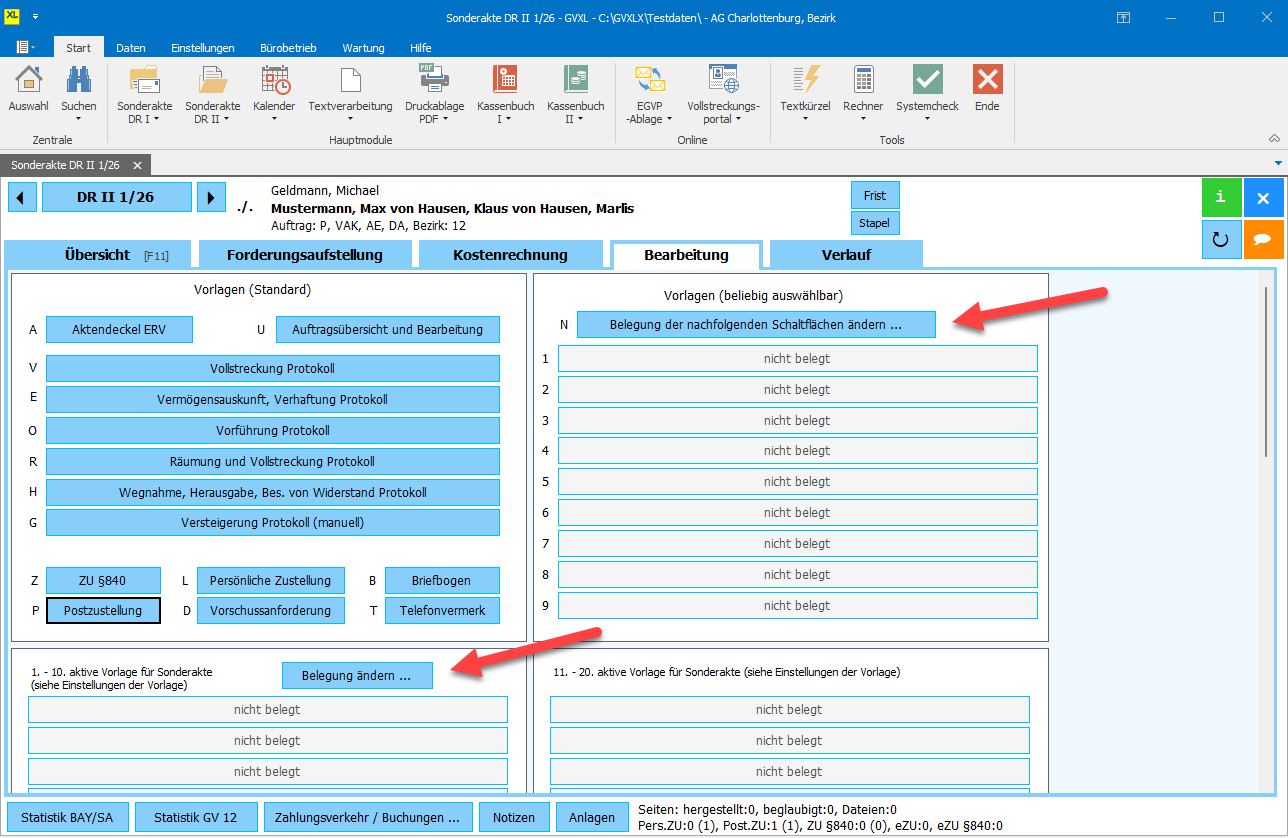
Task: Expand Kalender dropdown arrow
Action: [274, 119]
